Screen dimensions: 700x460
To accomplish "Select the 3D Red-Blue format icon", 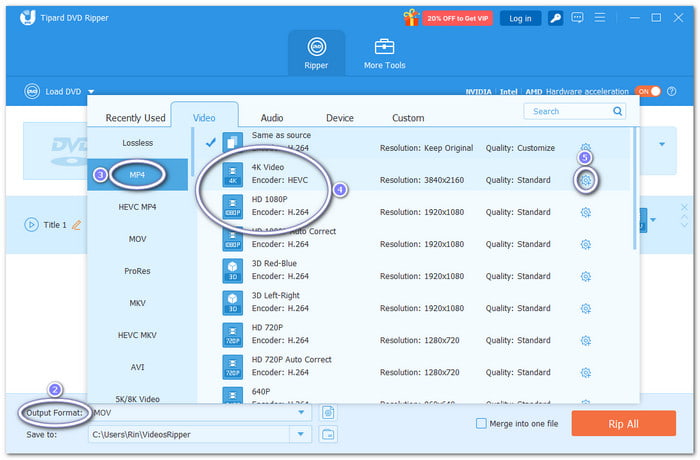I will coord(233,271).
